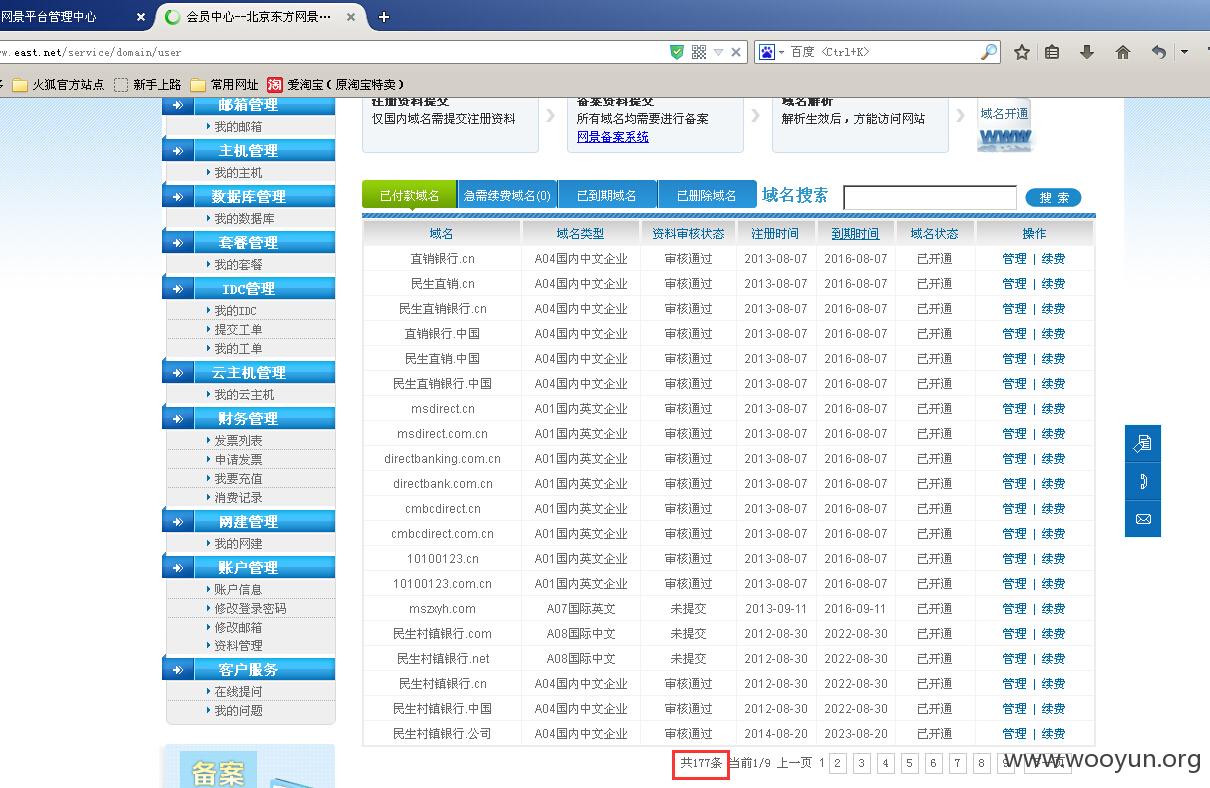1210x788 pixels.
Task: Click the 搜索 button
Action: pyautogui.click(x=1053, y=198)
